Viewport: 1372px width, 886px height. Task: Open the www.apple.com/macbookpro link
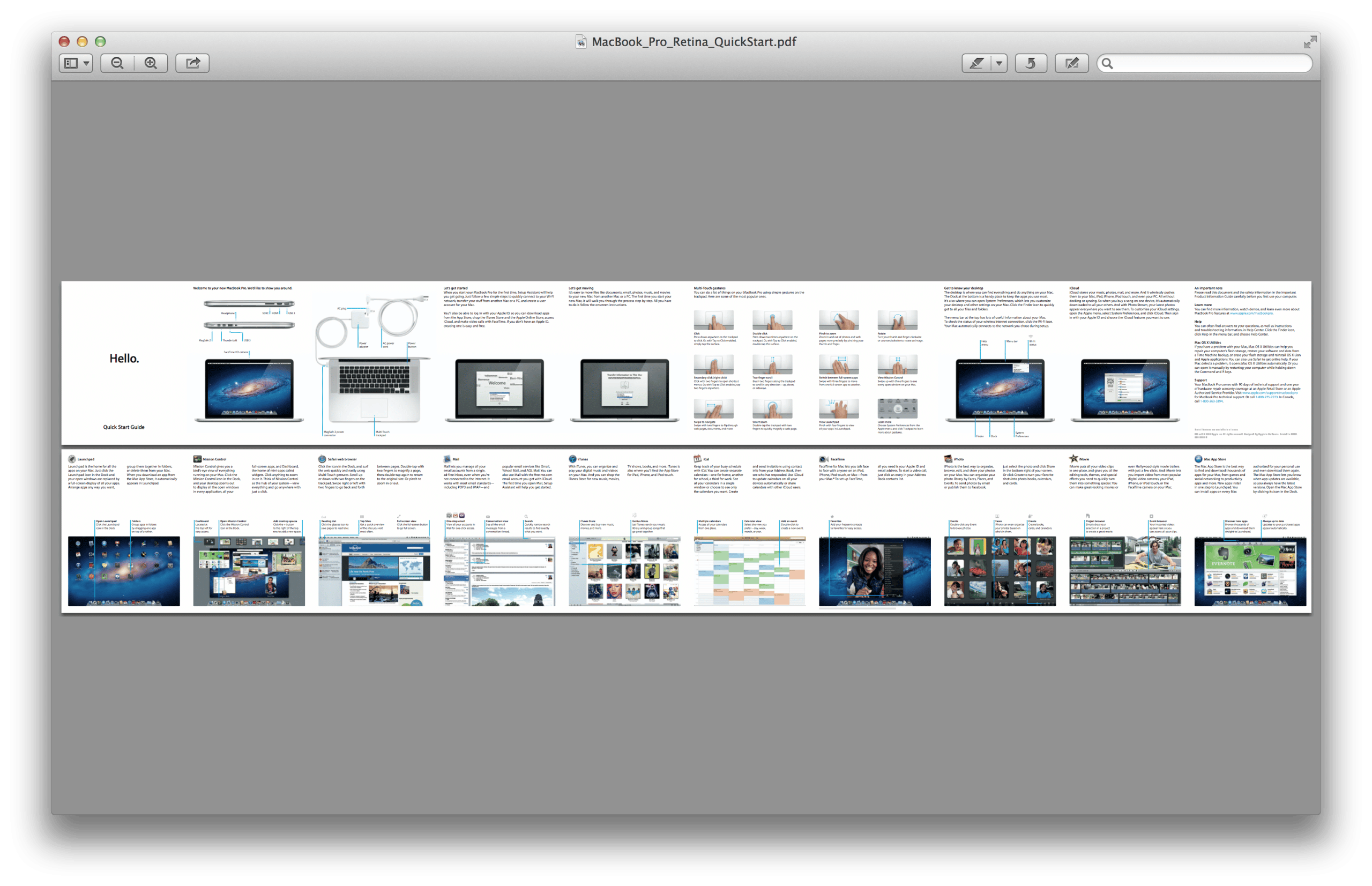(x=1251, y=314)
